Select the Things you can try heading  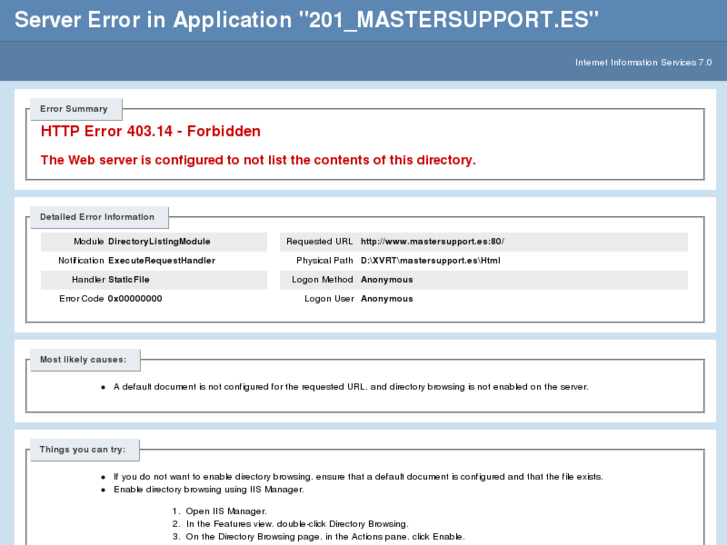pyautogui.click(x=83, y=449)
